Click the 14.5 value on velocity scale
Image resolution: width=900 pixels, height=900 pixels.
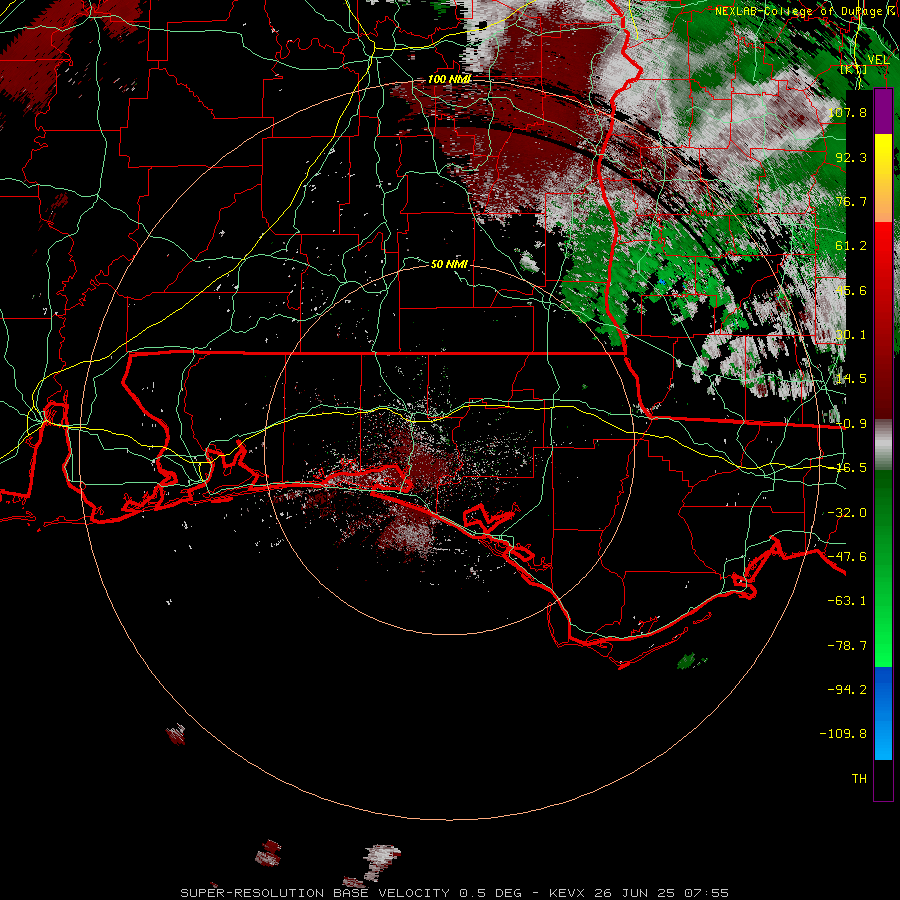851,379
